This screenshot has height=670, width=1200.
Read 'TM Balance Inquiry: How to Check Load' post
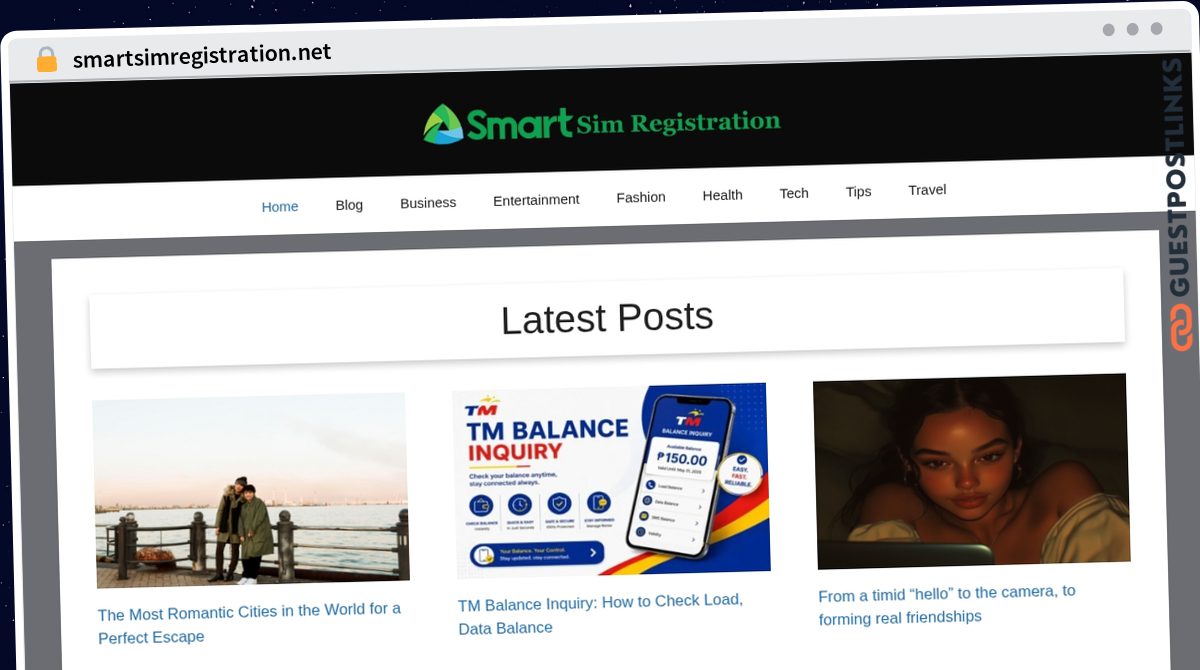point(601,614)
